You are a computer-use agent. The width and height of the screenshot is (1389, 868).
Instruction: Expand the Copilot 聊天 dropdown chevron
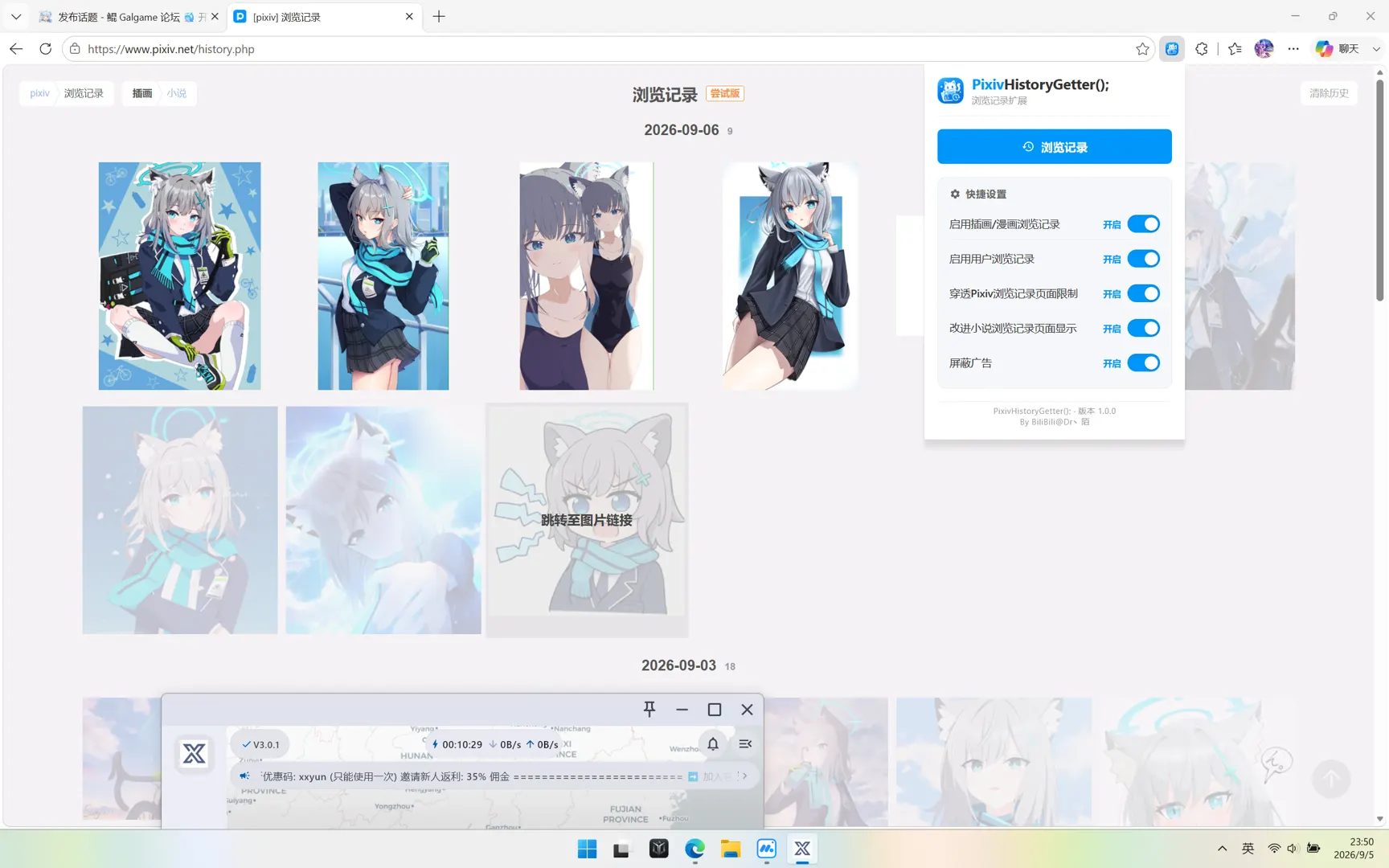pyautogui.click(x=1376, y=49)
